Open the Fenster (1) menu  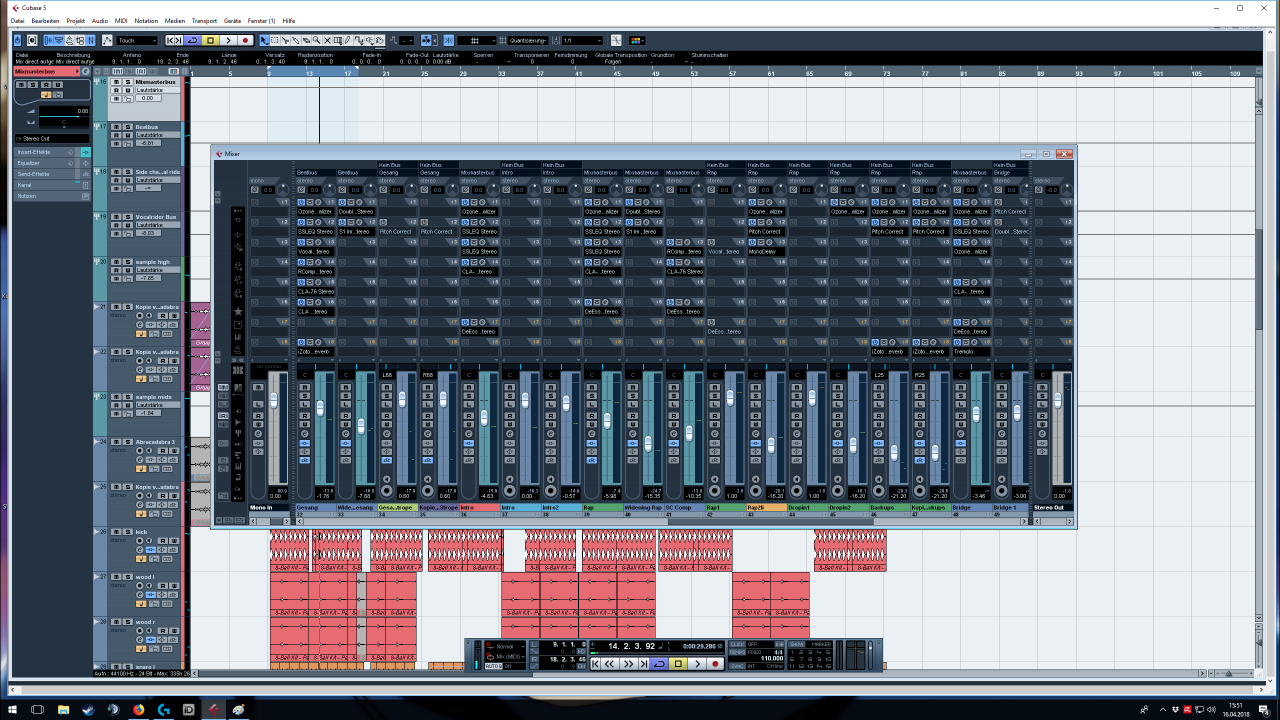pos(262,20)
